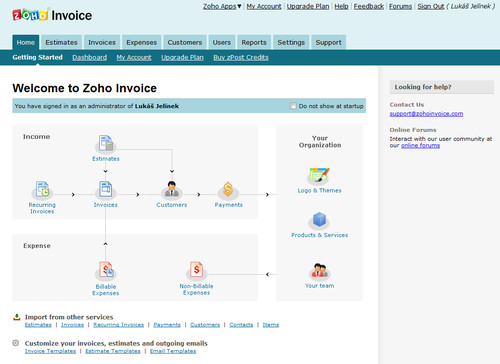Click the Sign Out link
Viewport: 500px width, 364px height.
(431, 6)
